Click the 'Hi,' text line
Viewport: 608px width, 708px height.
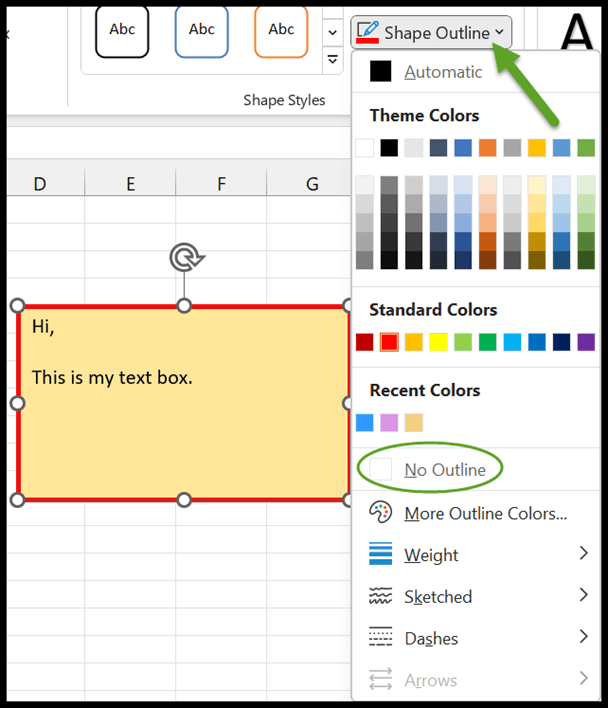pos(43,326)
